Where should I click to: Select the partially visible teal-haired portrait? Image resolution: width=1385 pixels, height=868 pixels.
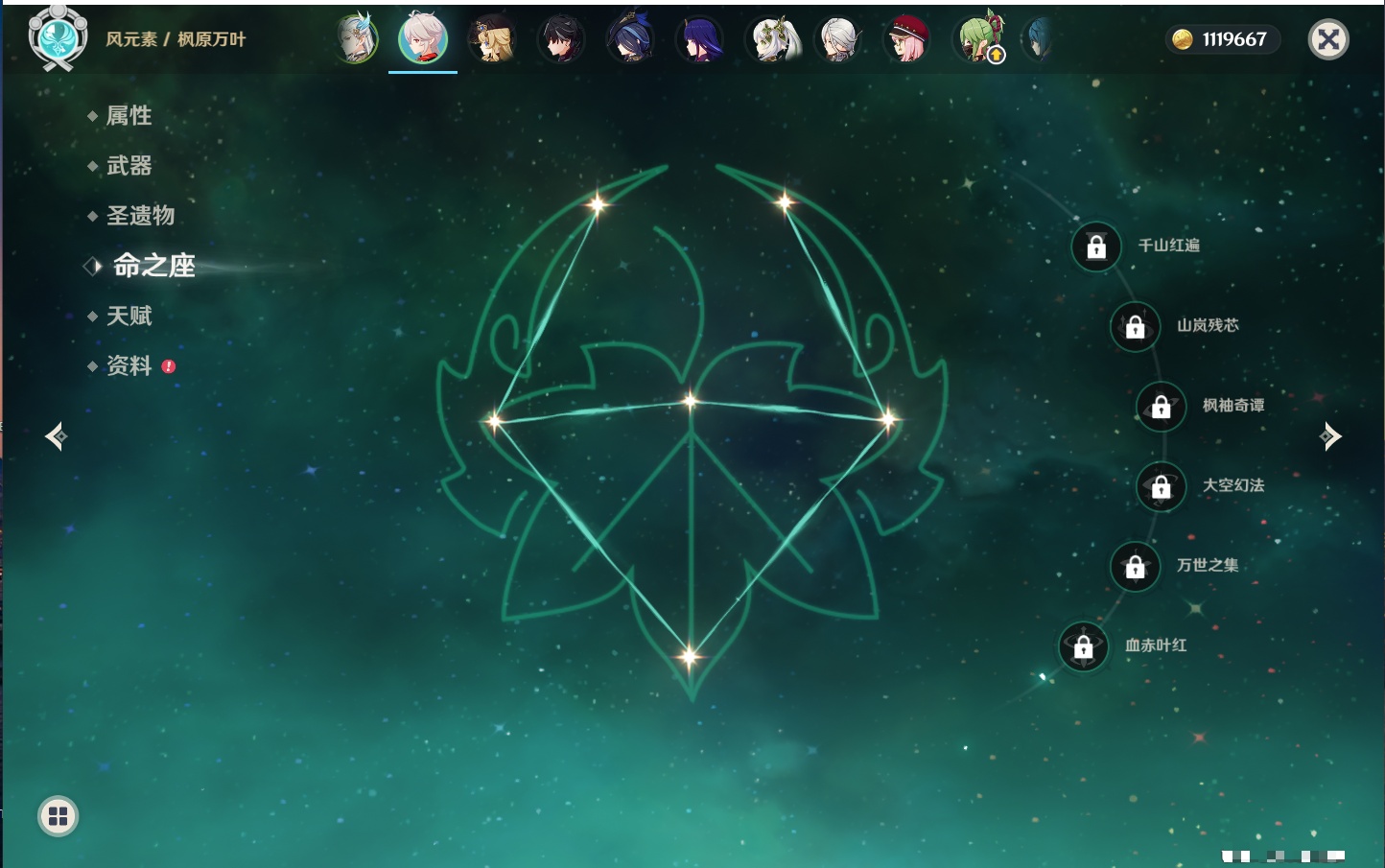[x=1037, y=39]
